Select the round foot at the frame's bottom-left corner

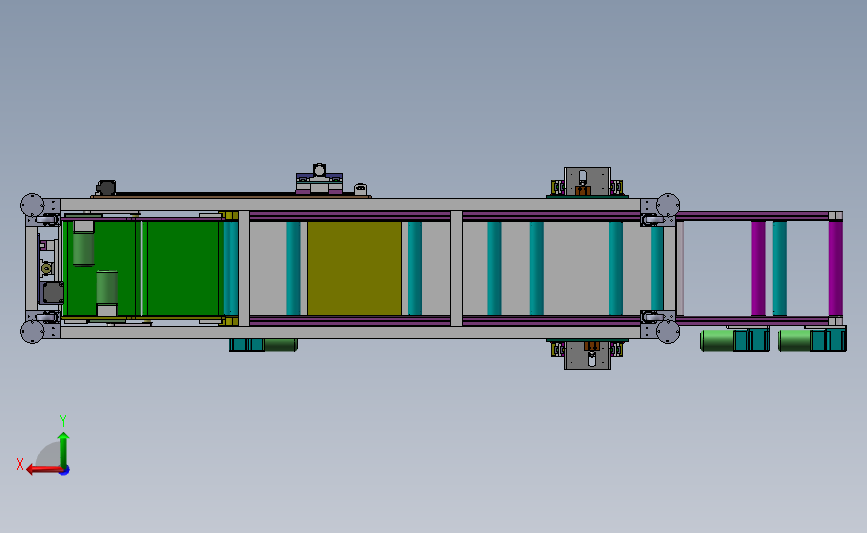pyautogui.click(x=32, y=332)
